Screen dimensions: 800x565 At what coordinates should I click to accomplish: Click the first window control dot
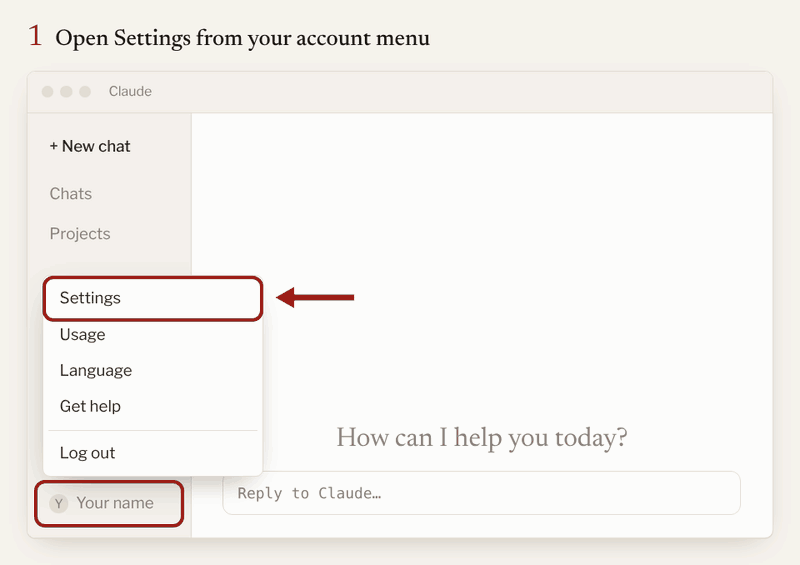click(47, 91)
